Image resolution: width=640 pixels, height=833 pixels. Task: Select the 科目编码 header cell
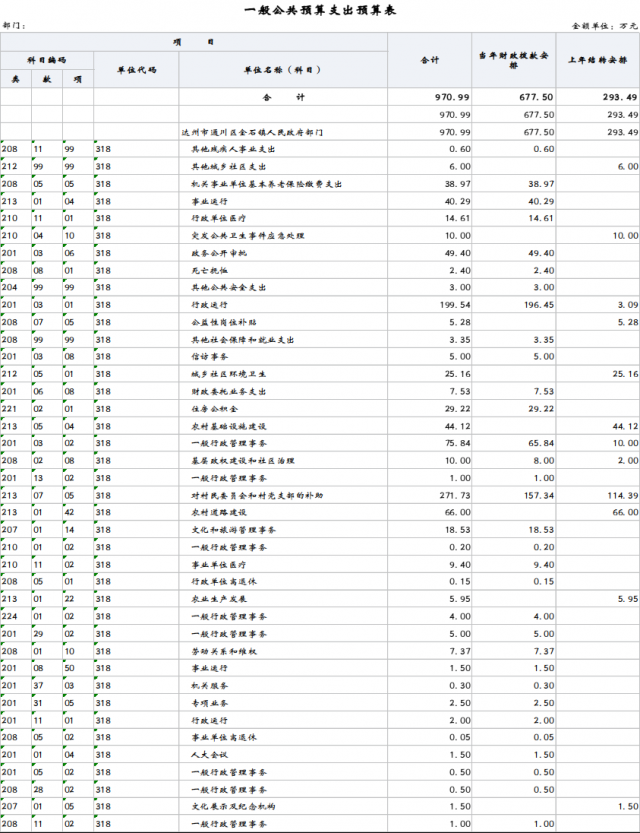point(46,60)
